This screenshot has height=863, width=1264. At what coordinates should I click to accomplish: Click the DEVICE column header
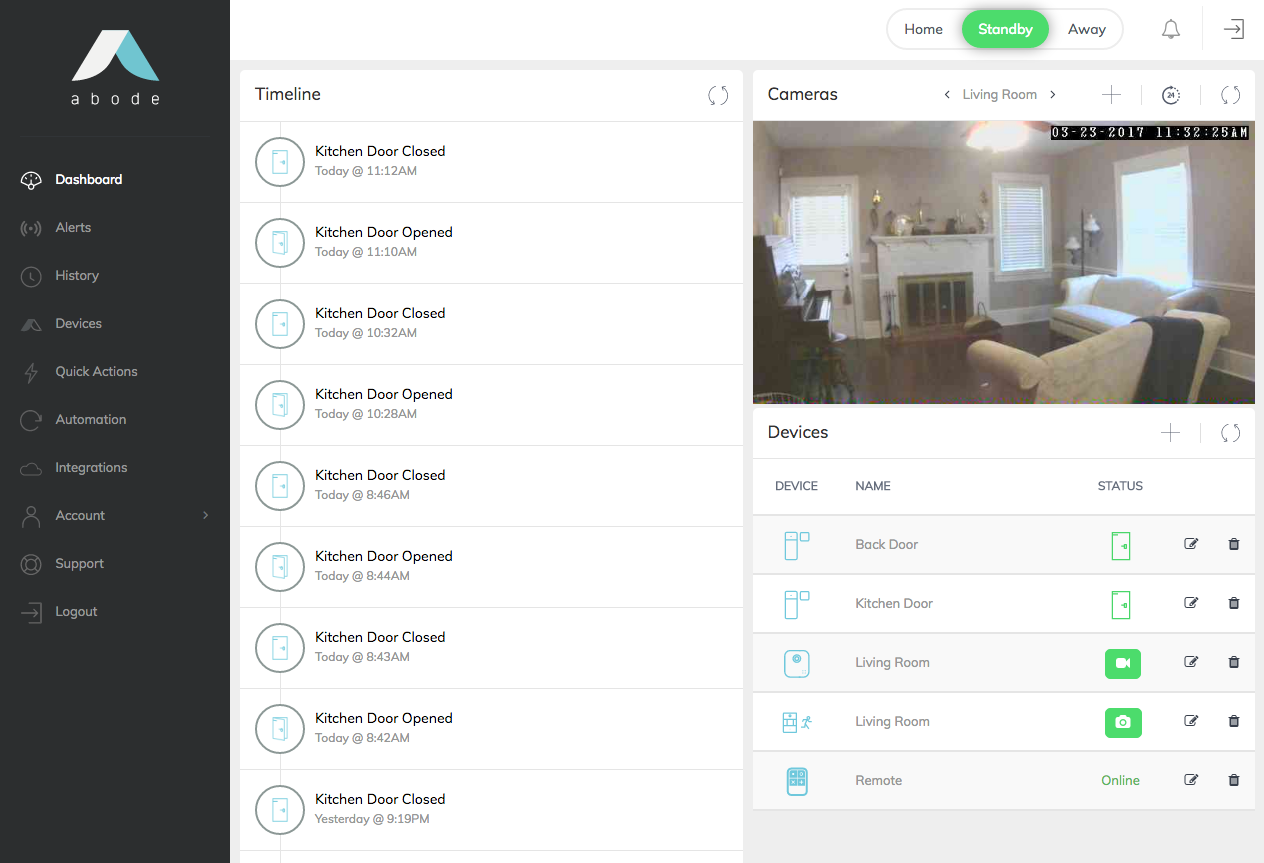pos(796,487)
